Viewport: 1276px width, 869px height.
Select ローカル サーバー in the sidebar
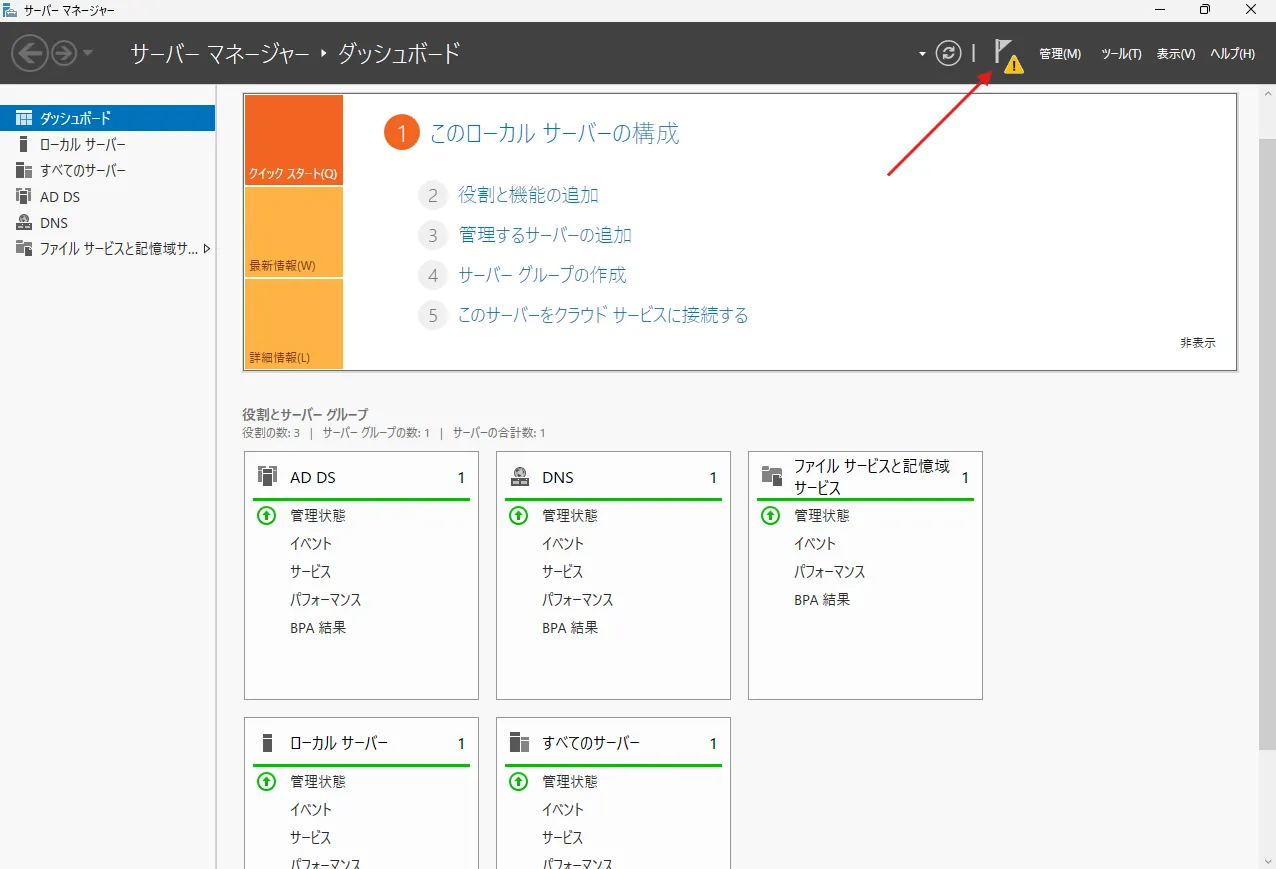[x=108, y=144]
